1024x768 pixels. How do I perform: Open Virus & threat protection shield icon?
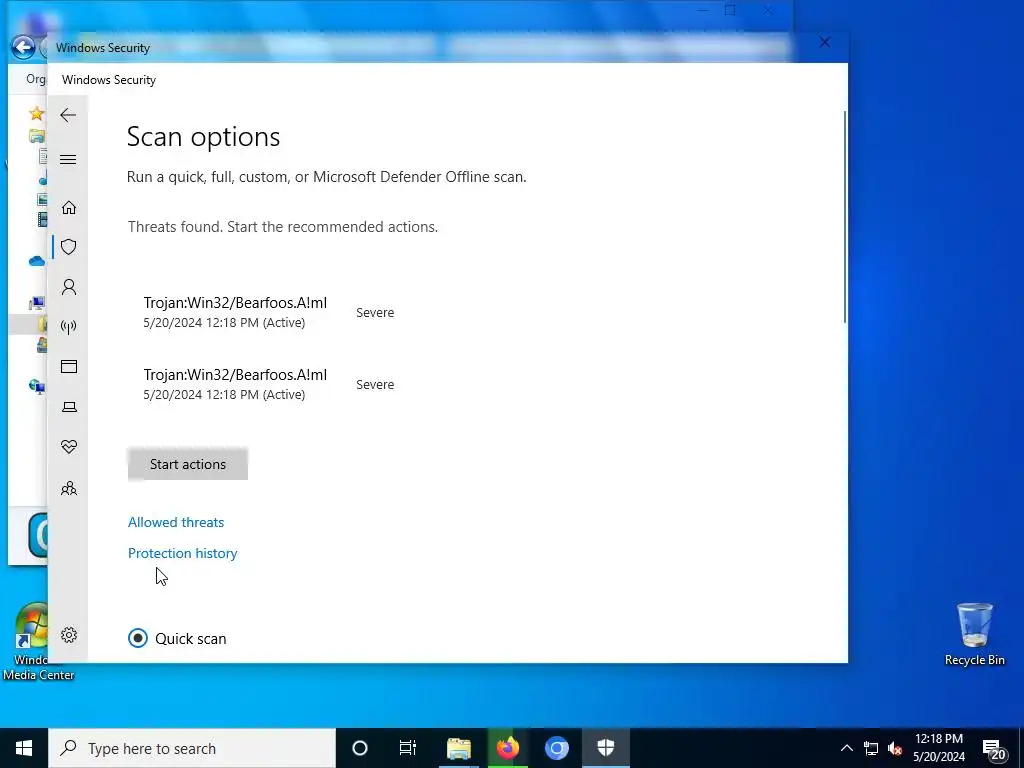pyautogui.click(x=69, y=247)
